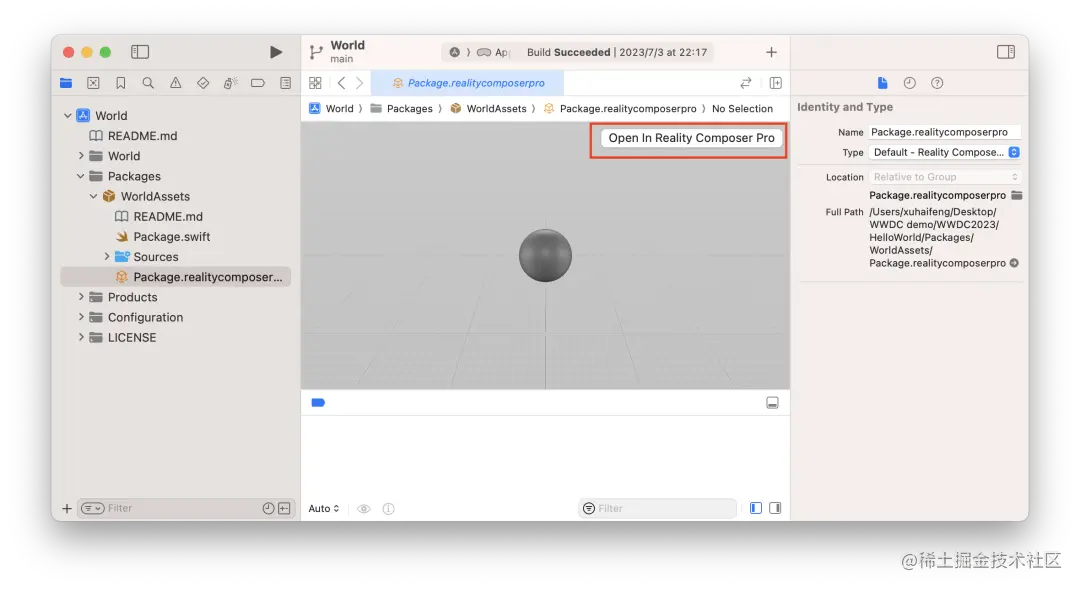Screen dimensions: 1080x589
Task: Focus the navigator Filter field
Action: [186, 508]
